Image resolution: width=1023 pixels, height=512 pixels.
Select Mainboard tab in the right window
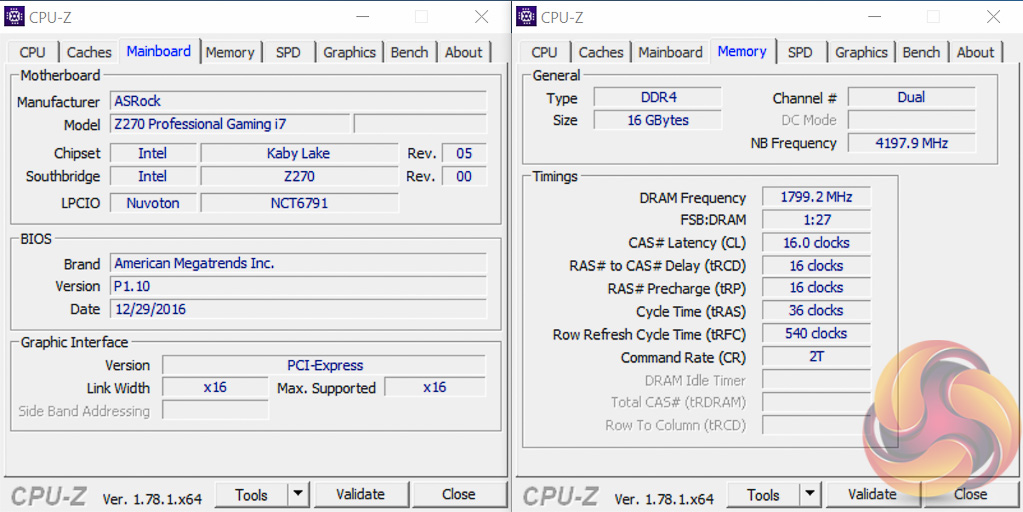pyautogui.click(x=671, y=52)
